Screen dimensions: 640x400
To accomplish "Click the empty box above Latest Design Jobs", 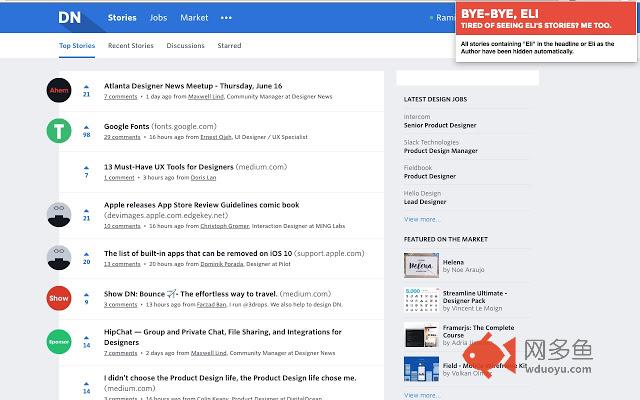I will pyautogui.click(x=467, y=78).
